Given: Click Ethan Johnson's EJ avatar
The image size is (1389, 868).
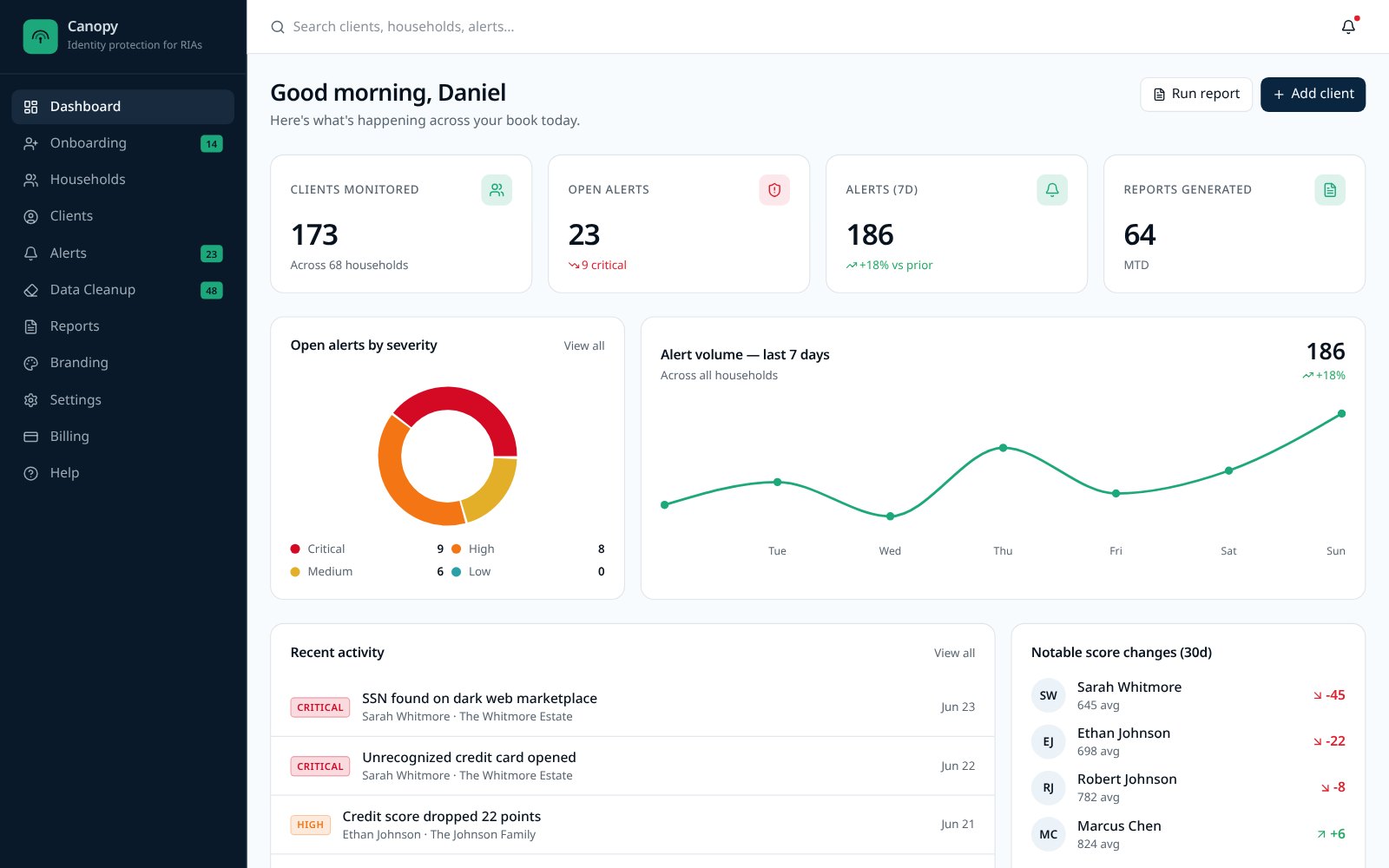Looking at the screenshot, I should pos(1049,741).
